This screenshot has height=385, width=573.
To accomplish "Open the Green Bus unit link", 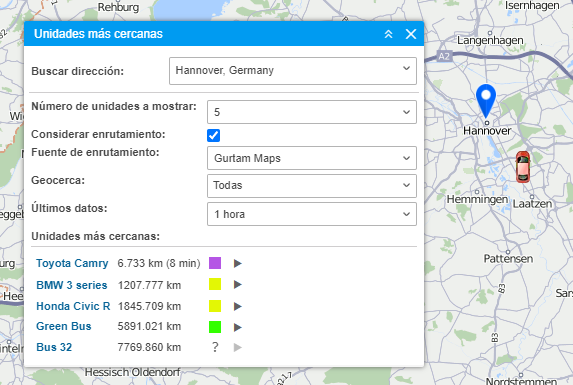I will (64, 326).
